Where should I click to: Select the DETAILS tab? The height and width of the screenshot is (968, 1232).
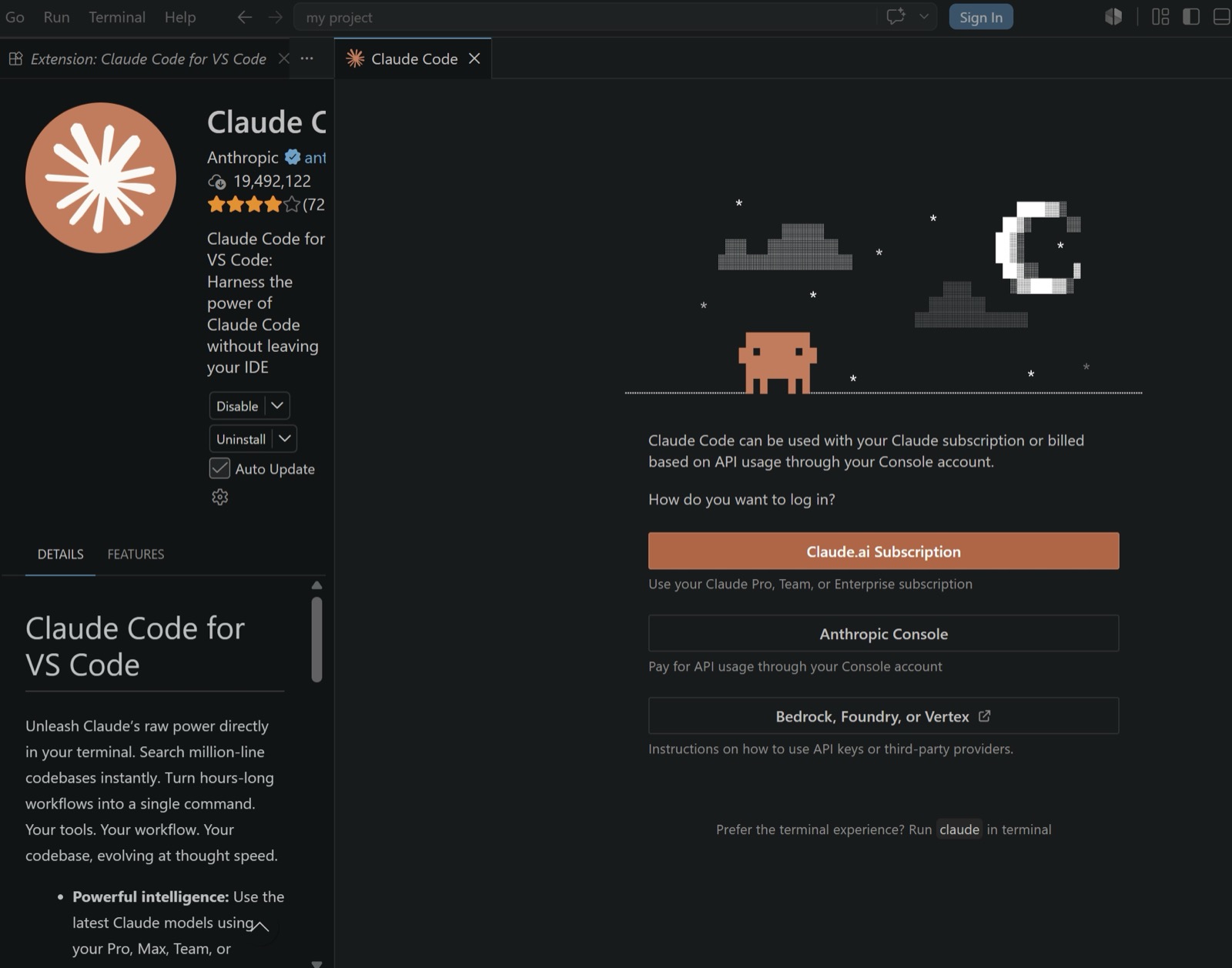[x=60, y=554]
